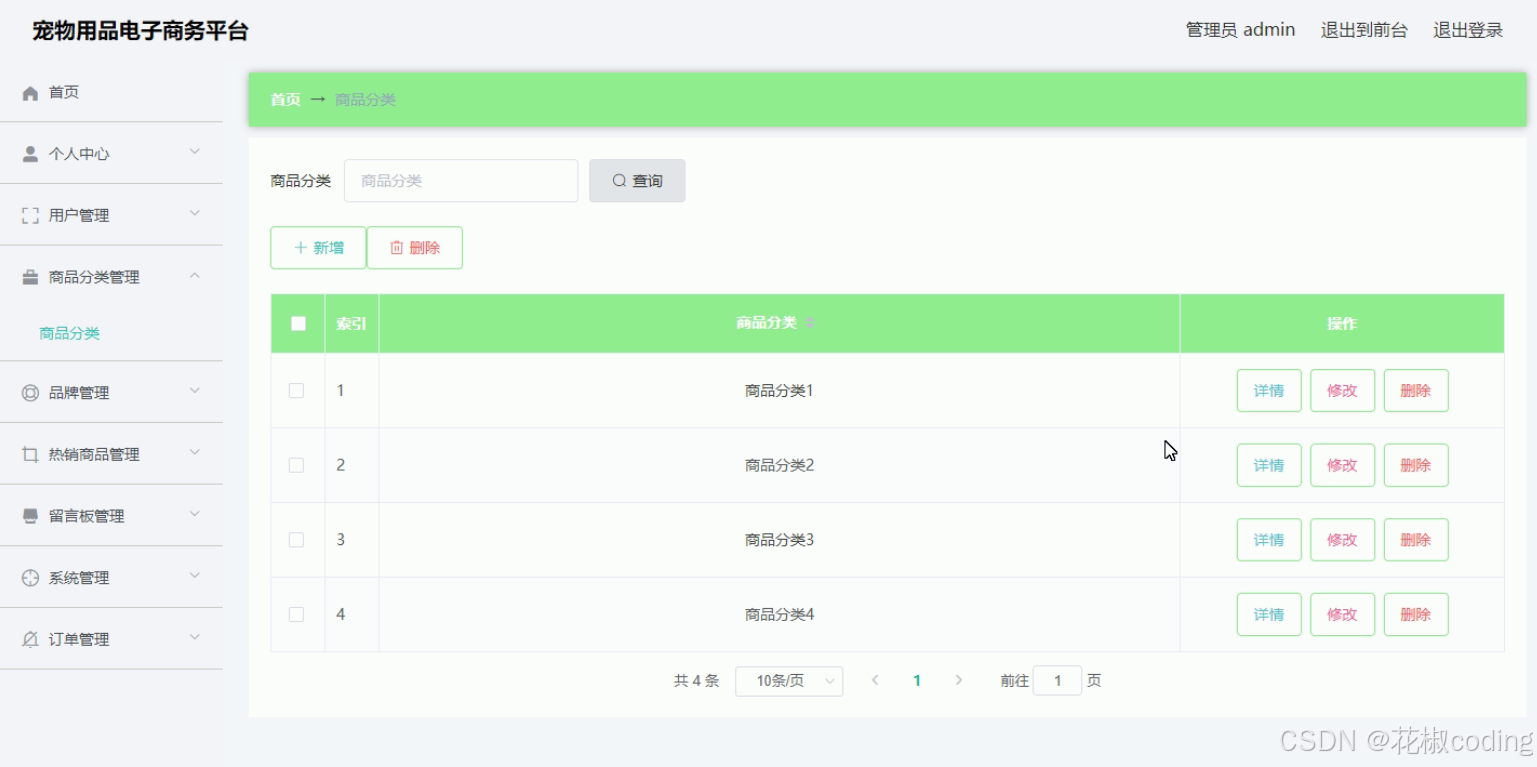Click 修改 for 商品分类2
Image resolution: width=1537 pixels, height=767 pixels.
point(1342,465)
